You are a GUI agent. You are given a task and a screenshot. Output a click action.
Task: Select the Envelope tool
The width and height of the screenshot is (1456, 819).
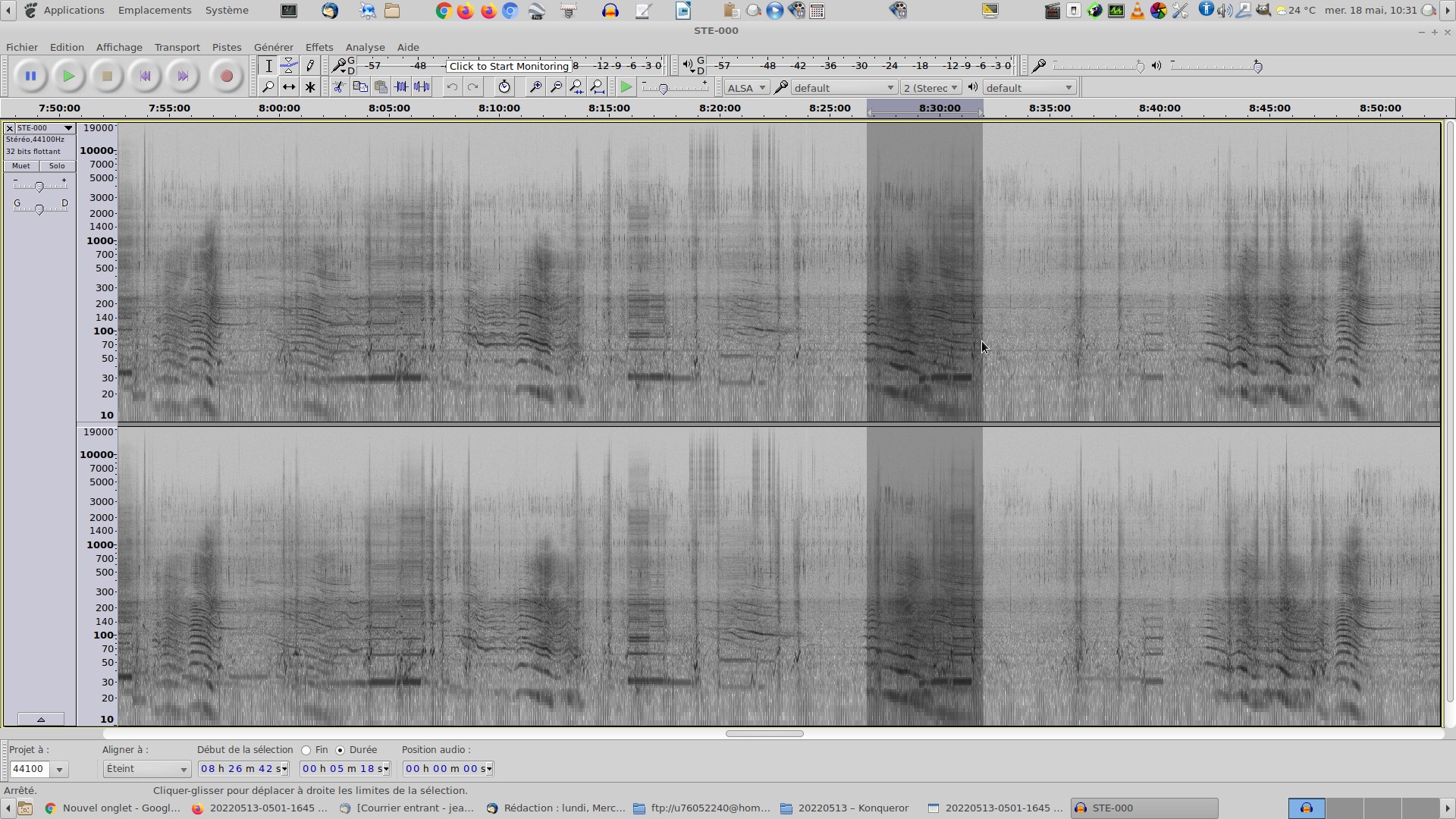click(289, 66)
